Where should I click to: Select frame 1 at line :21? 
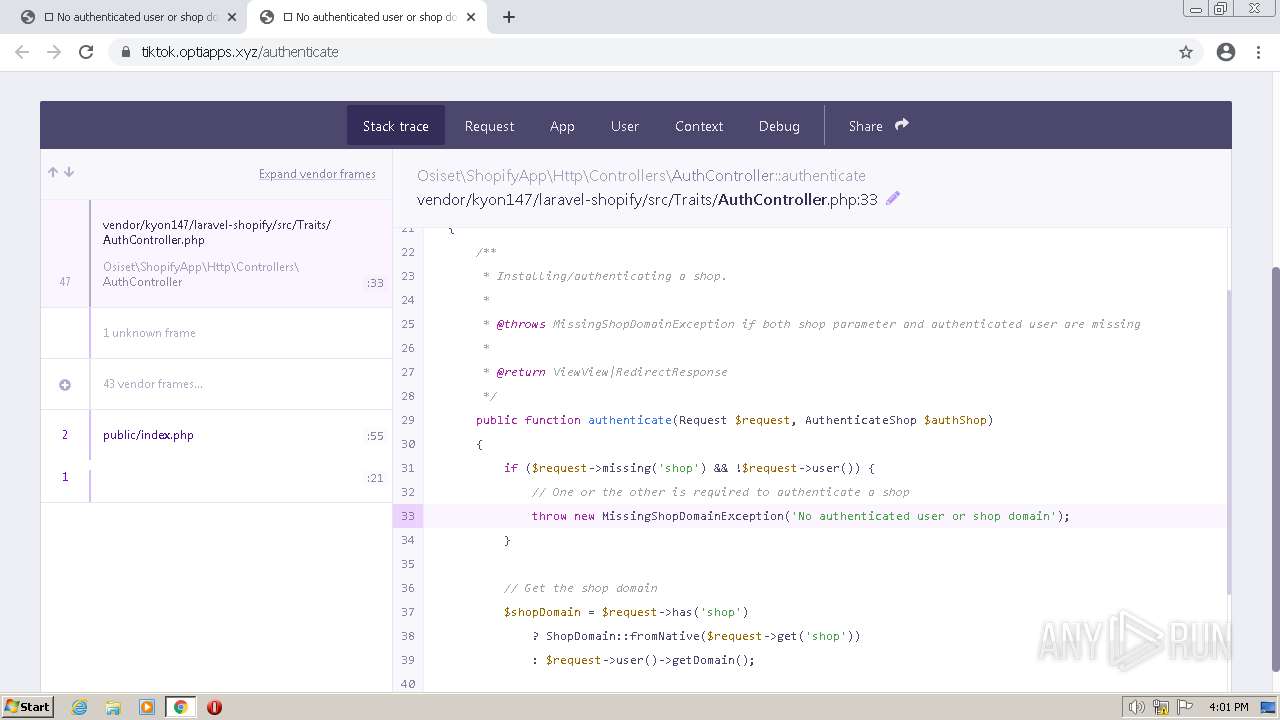pyautogui.click(x=216, y=478)
